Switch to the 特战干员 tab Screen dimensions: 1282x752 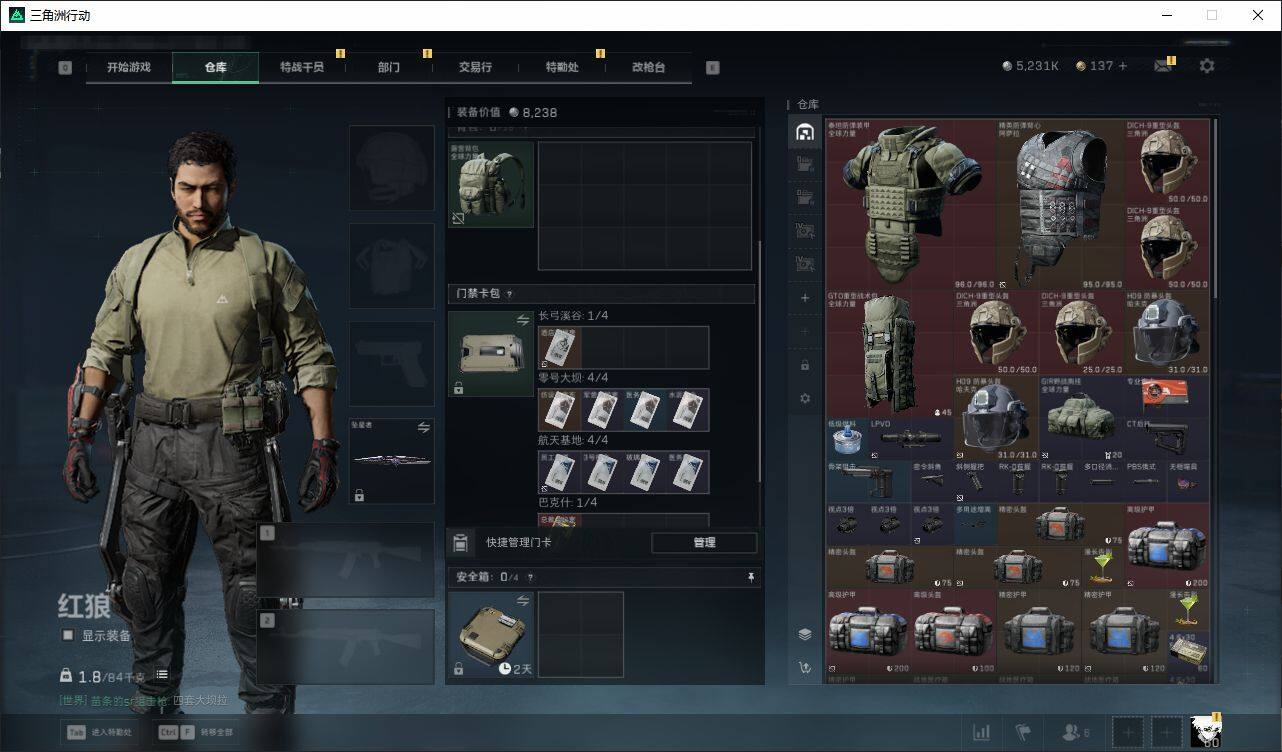[302, 67]
